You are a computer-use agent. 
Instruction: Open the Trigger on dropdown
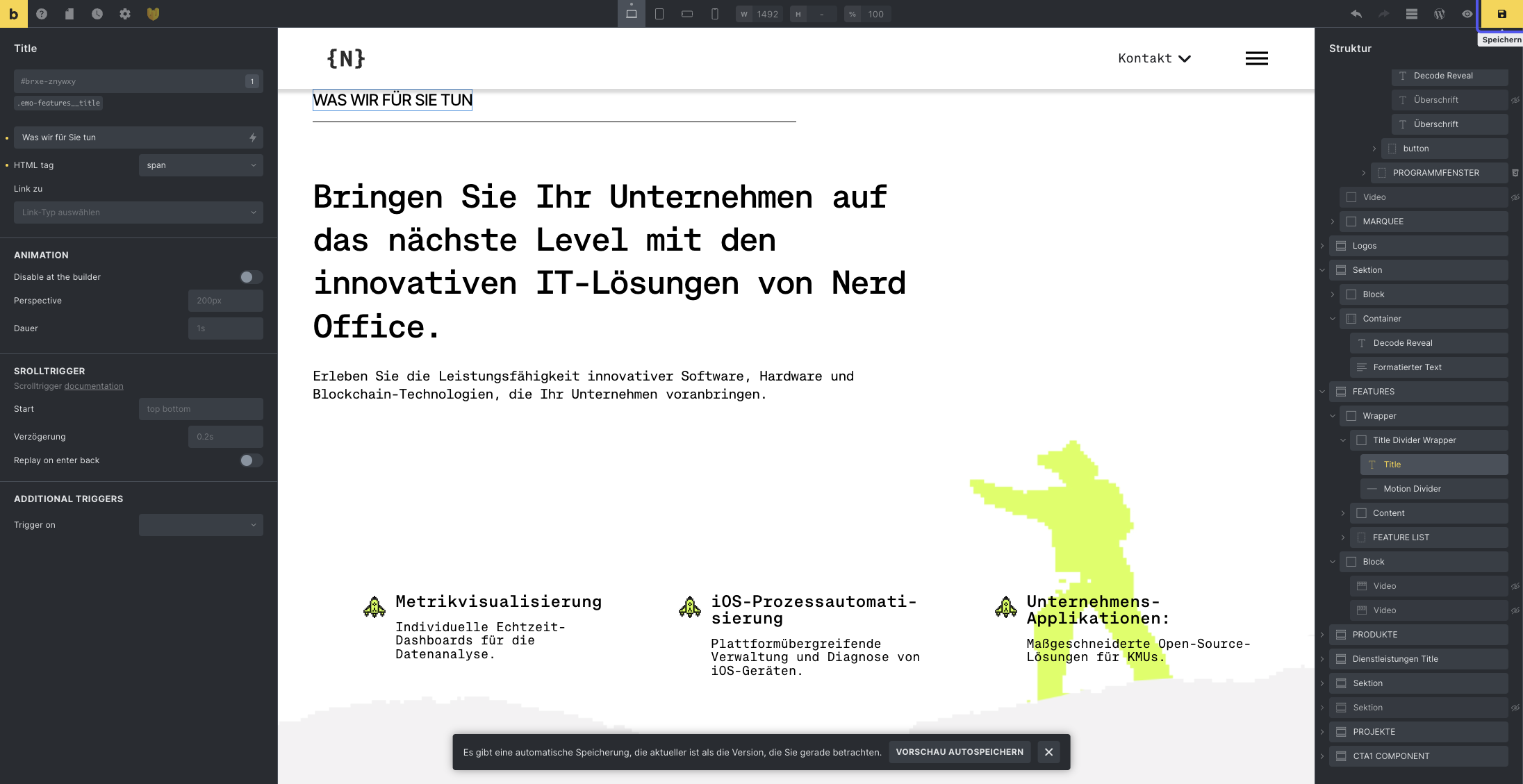pos(201,525)
